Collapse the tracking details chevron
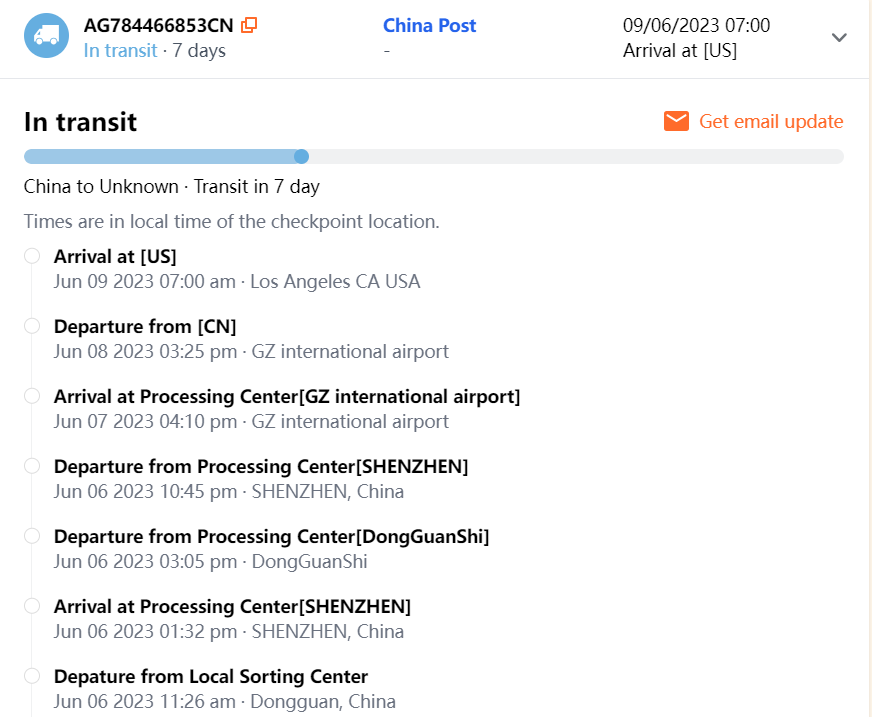Image resolution: width=872 pixels, height=717 pixels. point(839,38)
